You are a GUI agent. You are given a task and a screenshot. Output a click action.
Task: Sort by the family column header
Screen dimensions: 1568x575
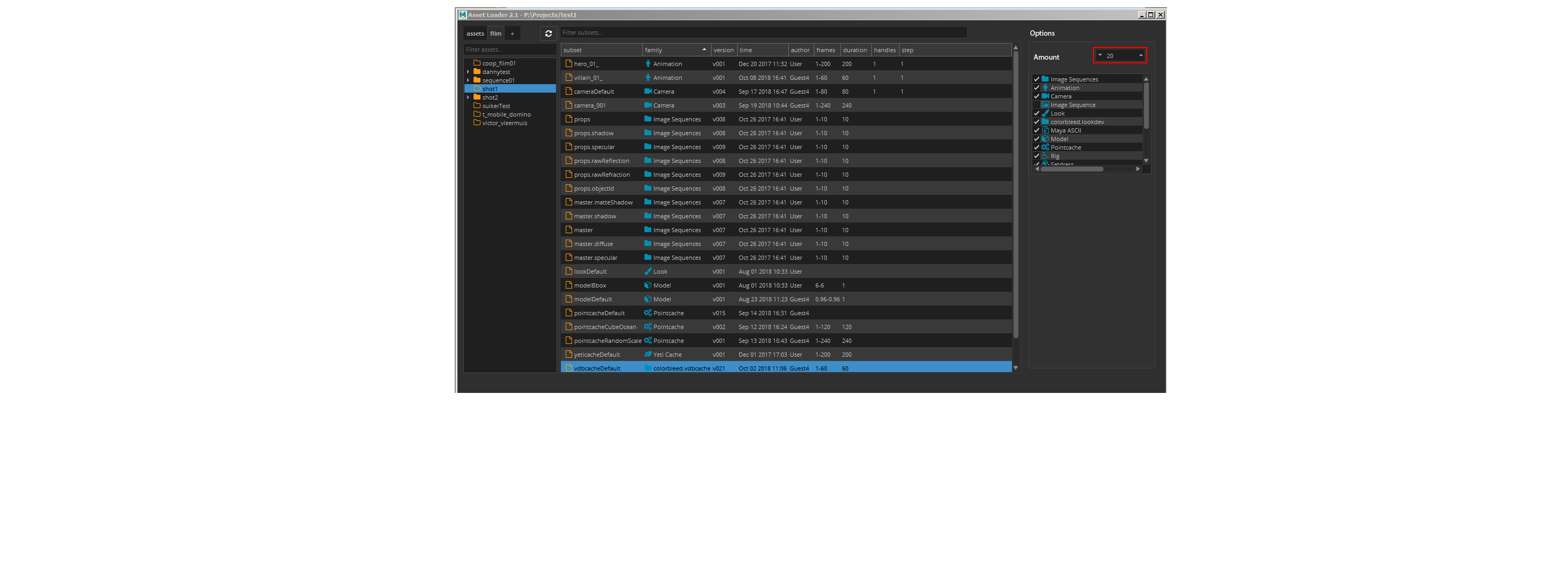[x=676, y=50]
